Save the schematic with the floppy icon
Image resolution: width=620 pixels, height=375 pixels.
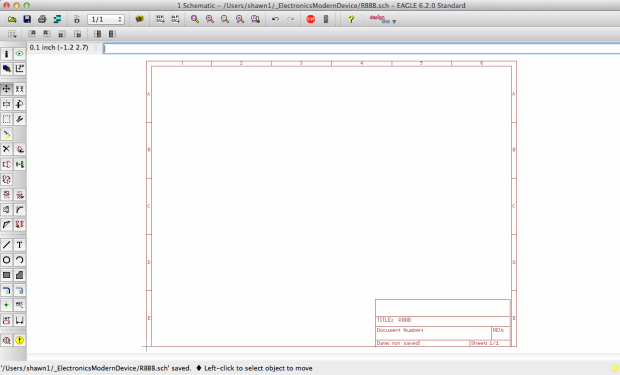(27, 19)
